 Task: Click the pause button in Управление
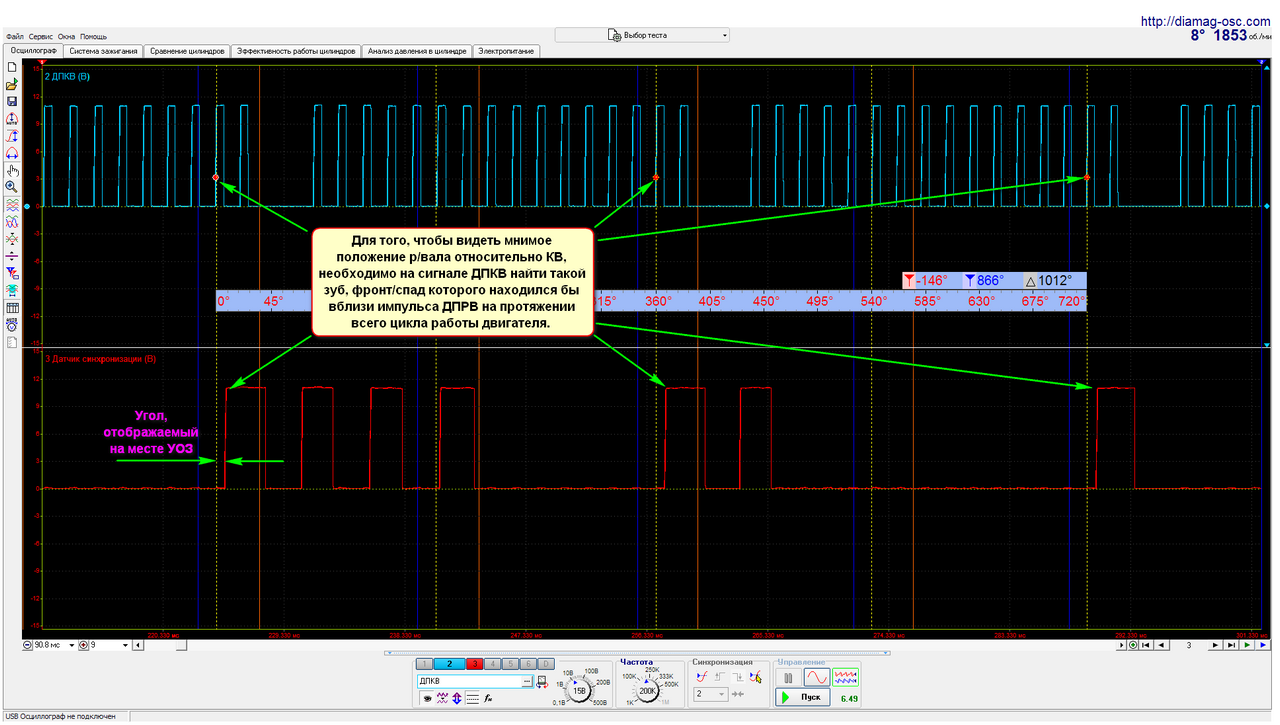click(787, 678)
